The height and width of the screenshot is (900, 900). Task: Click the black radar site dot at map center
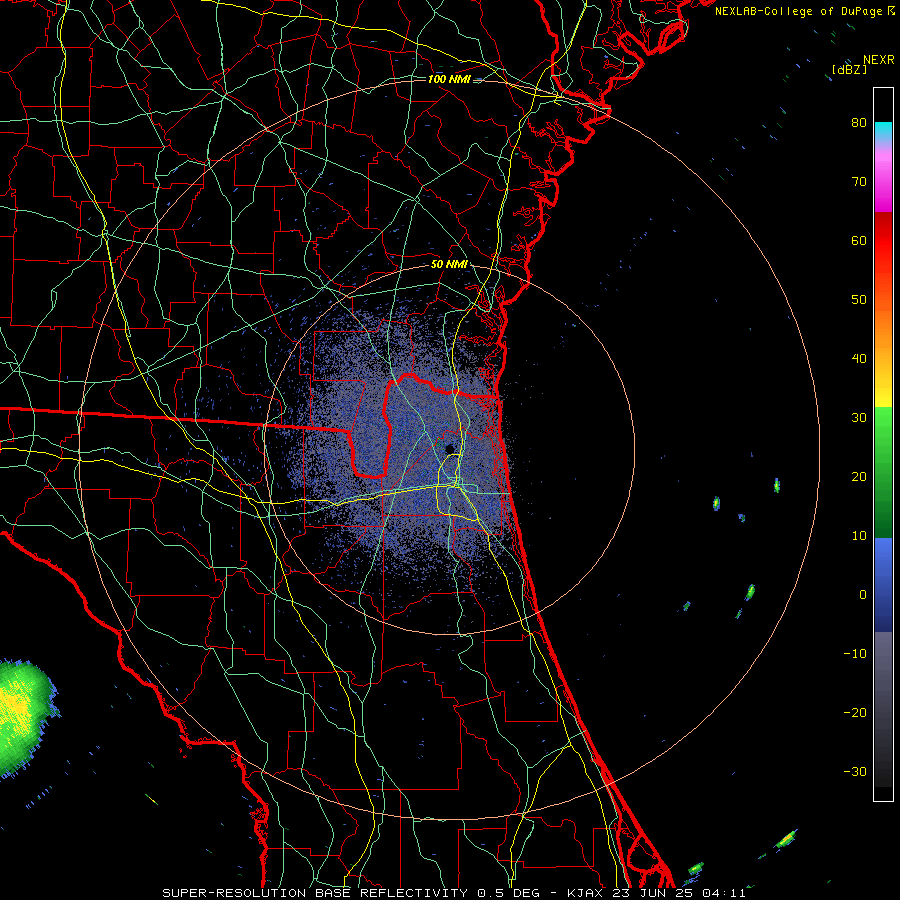(450, 448)
